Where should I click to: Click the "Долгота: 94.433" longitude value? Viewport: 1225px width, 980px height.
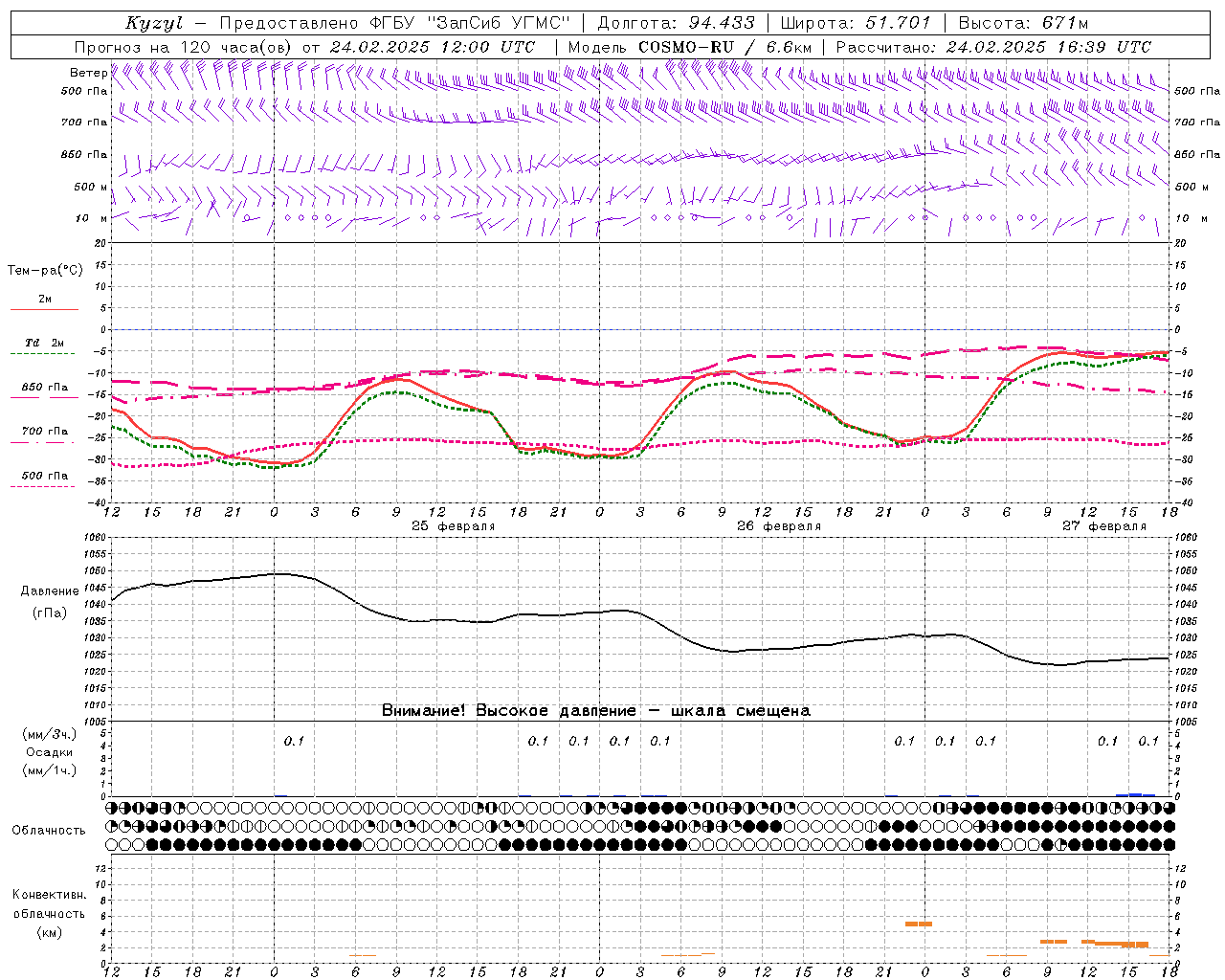pos(677,23)
